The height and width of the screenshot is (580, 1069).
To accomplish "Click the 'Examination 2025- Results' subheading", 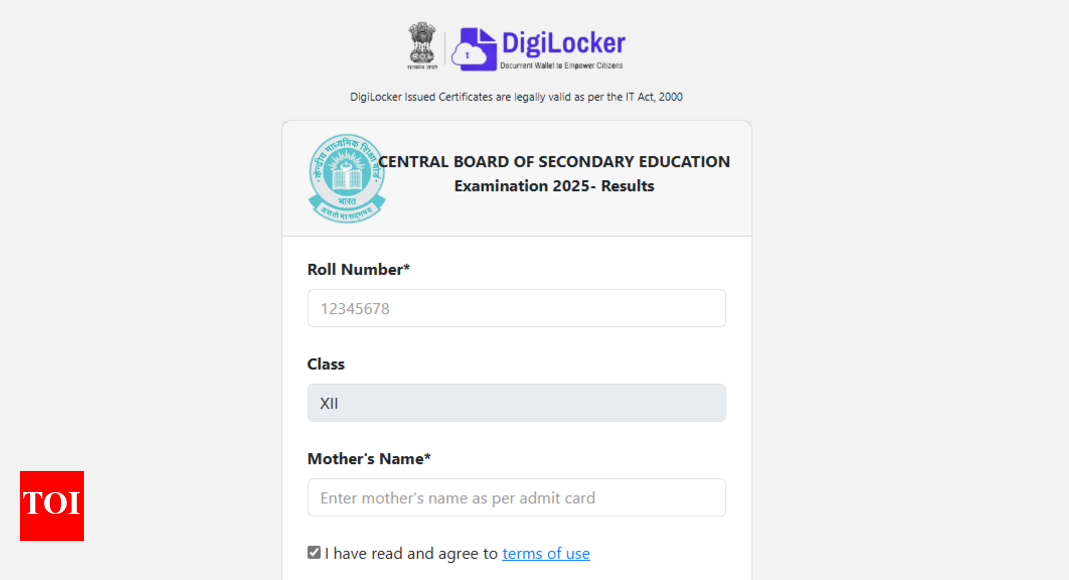I will (x=554, y=186).
